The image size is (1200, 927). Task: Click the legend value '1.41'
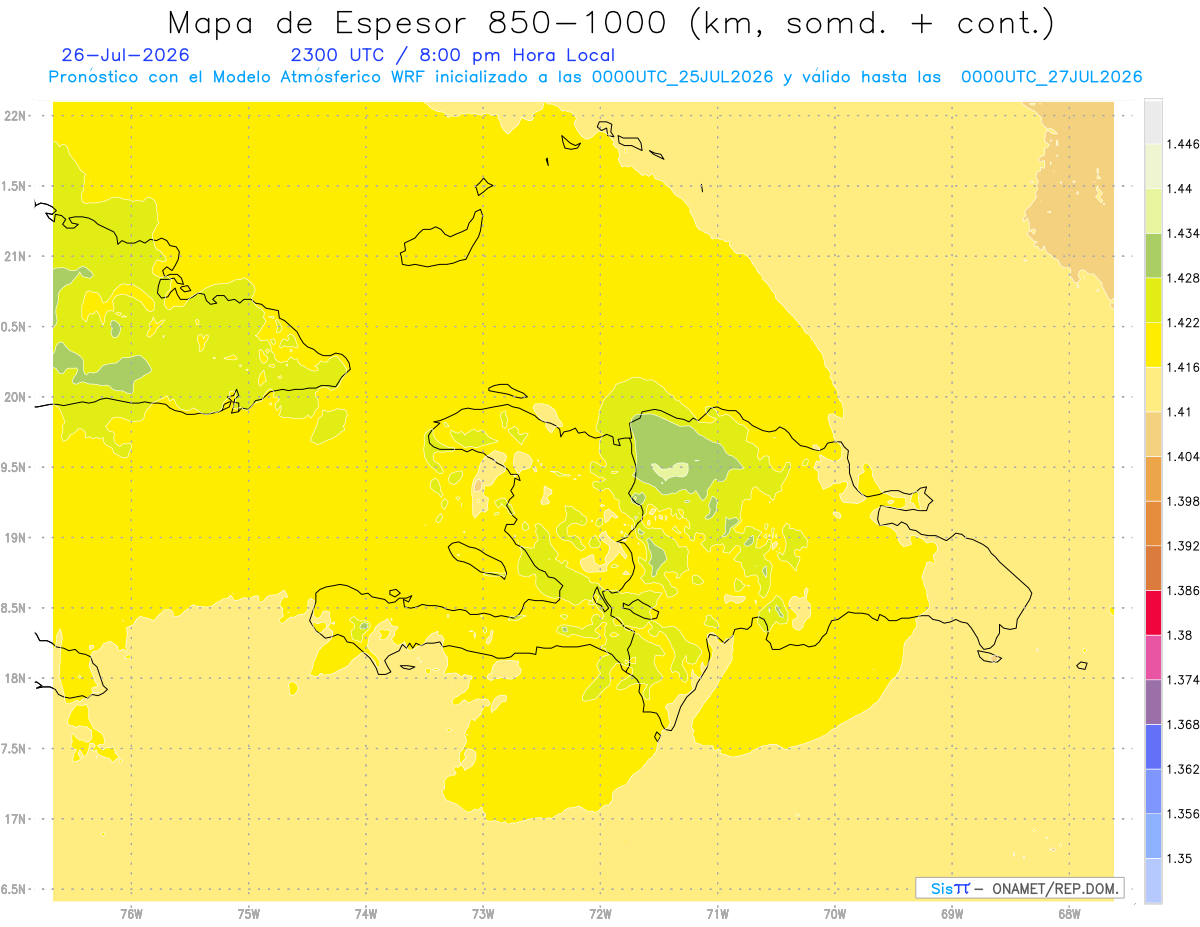coord(1180,412)
